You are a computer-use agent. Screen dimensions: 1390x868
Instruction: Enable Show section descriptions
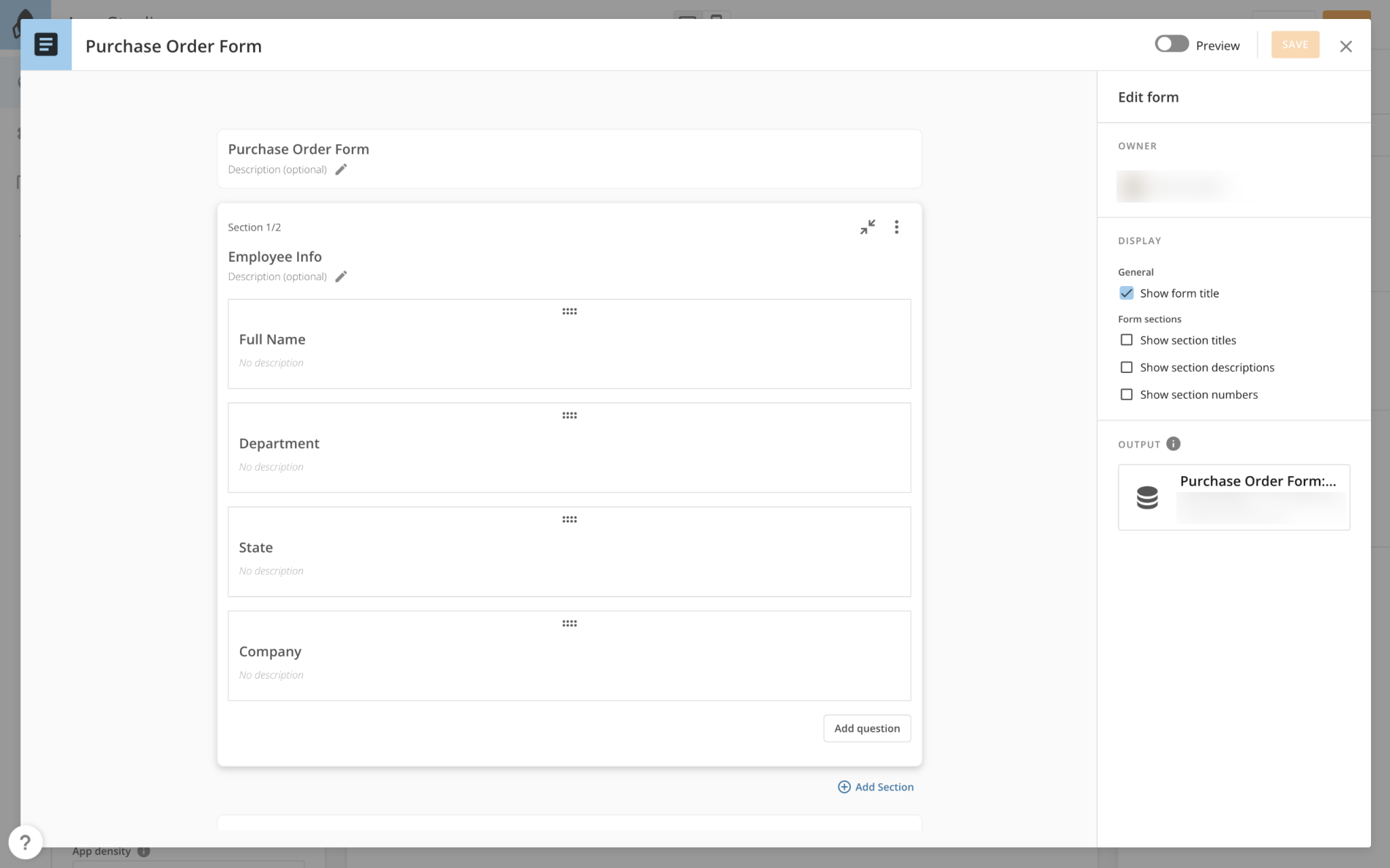(1127, 367)
